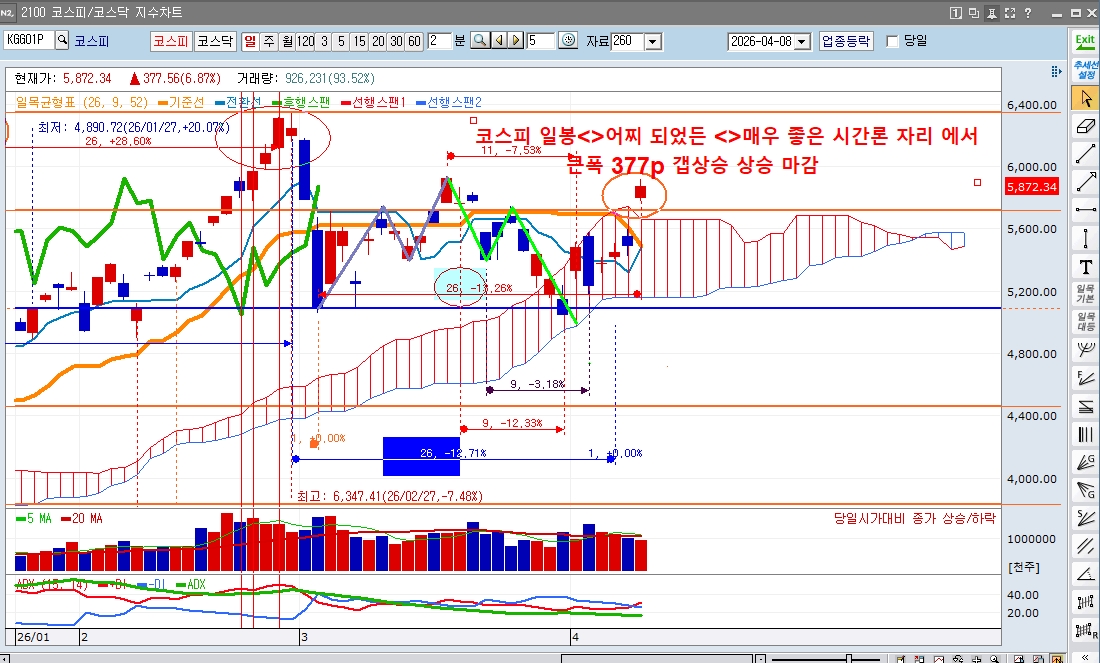Pick the text (T) annotation tool
Image resolution: width=1100 pixels, height=663 pixels.
click(1085, 266)
